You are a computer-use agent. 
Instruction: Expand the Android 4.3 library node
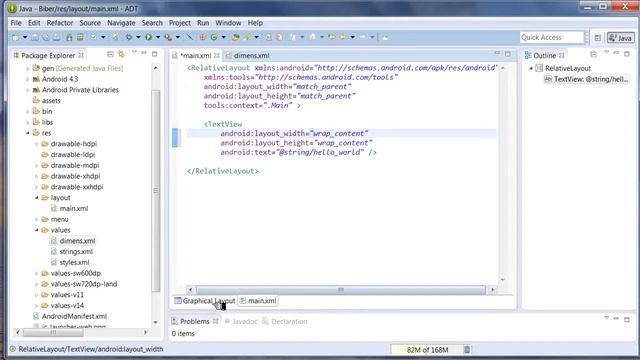click(x=28, y=79)
